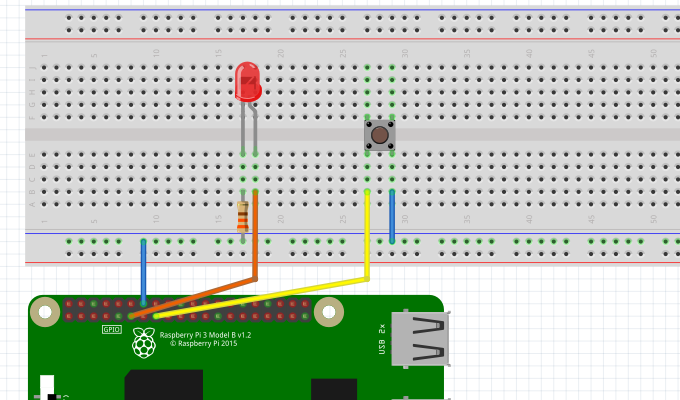680x400 pixels.
Task: Select the orange wire's vertical segment
Action: pyautogui.click(x=255, y=235)
